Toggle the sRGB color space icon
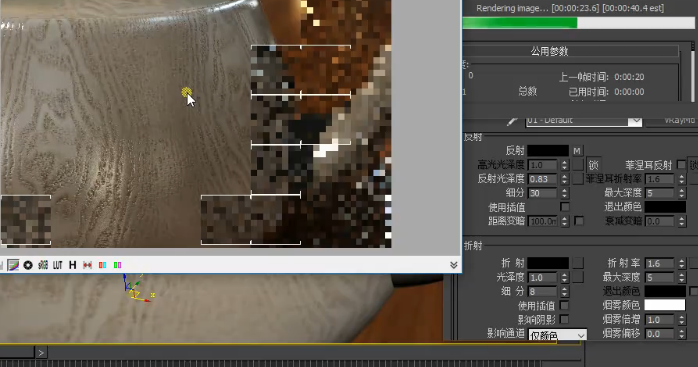This screenshot has height=367, width=698. pos(43,265)
